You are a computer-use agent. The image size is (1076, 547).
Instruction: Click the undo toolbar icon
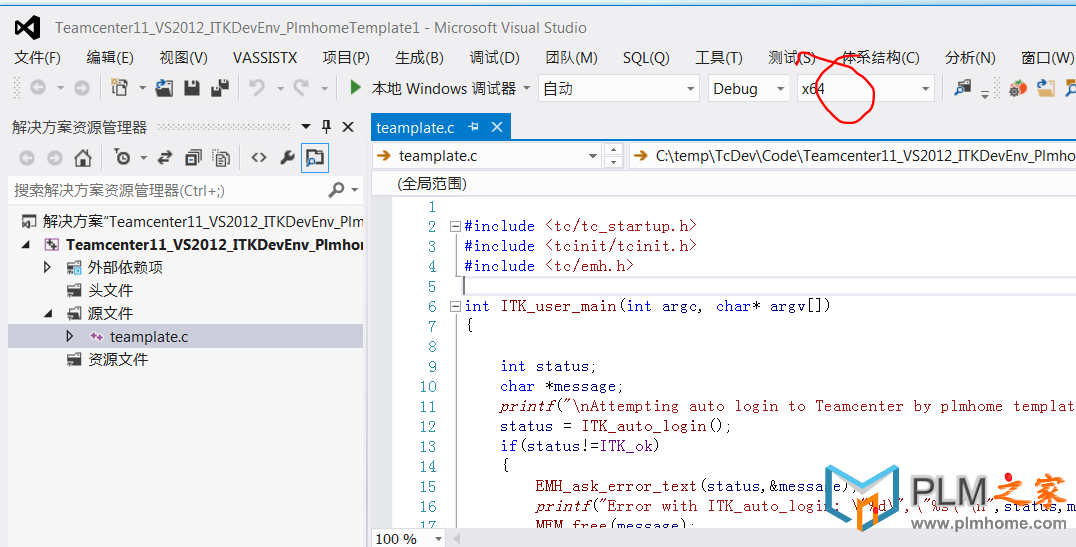click(257, 88)
